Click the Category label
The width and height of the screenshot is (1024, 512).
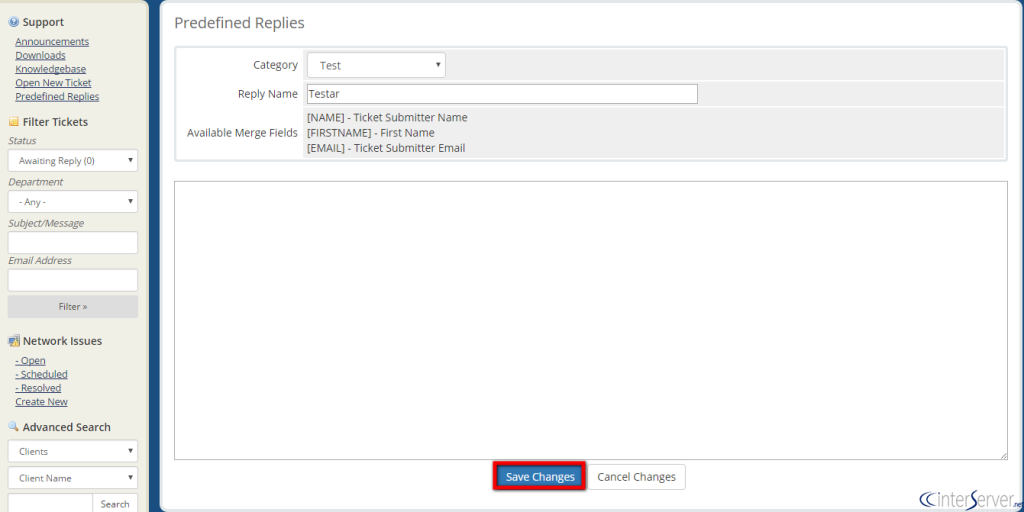pyautogui.click(x=276, y=65)
